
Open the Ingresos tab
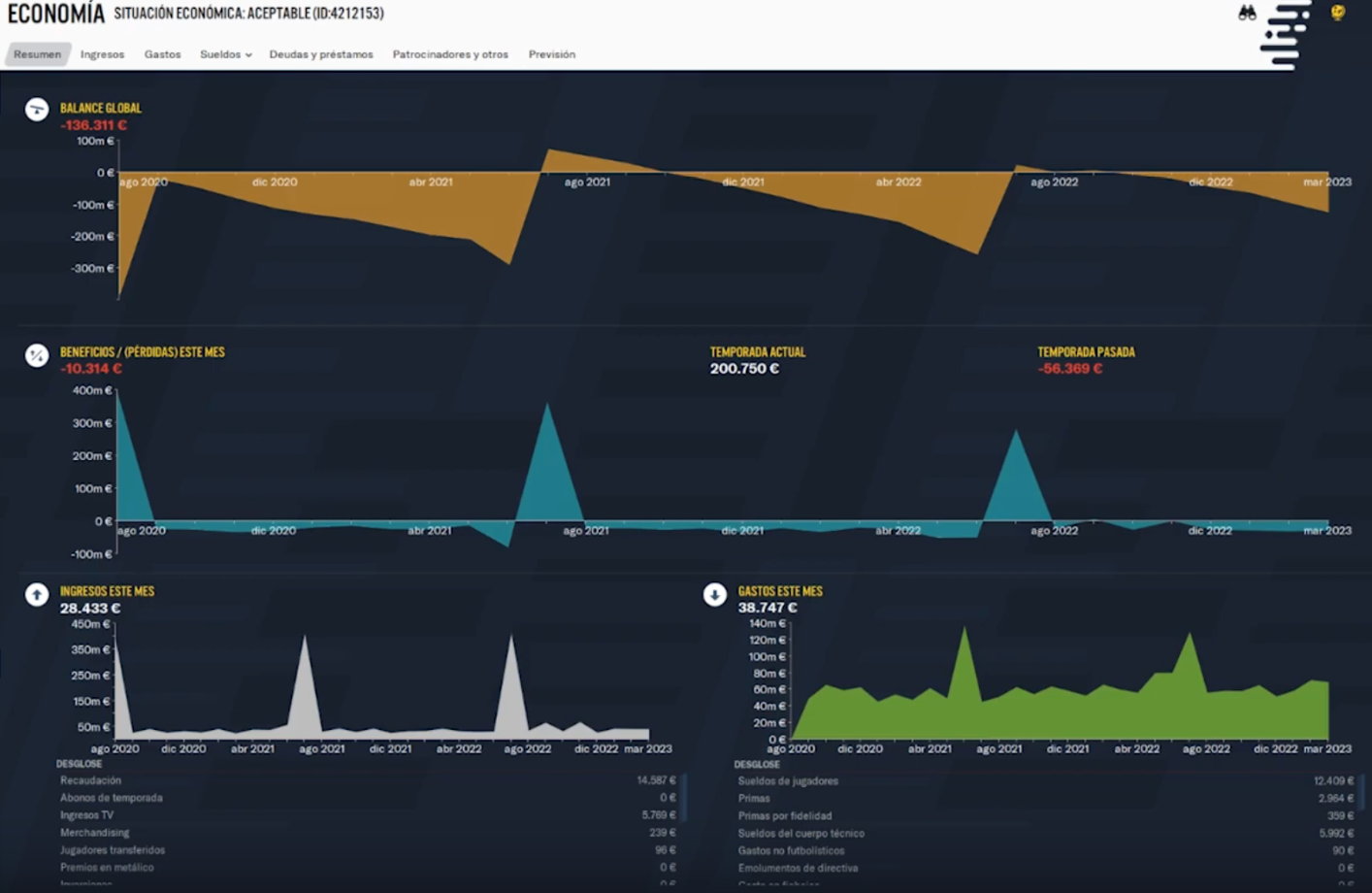point(102,54)
